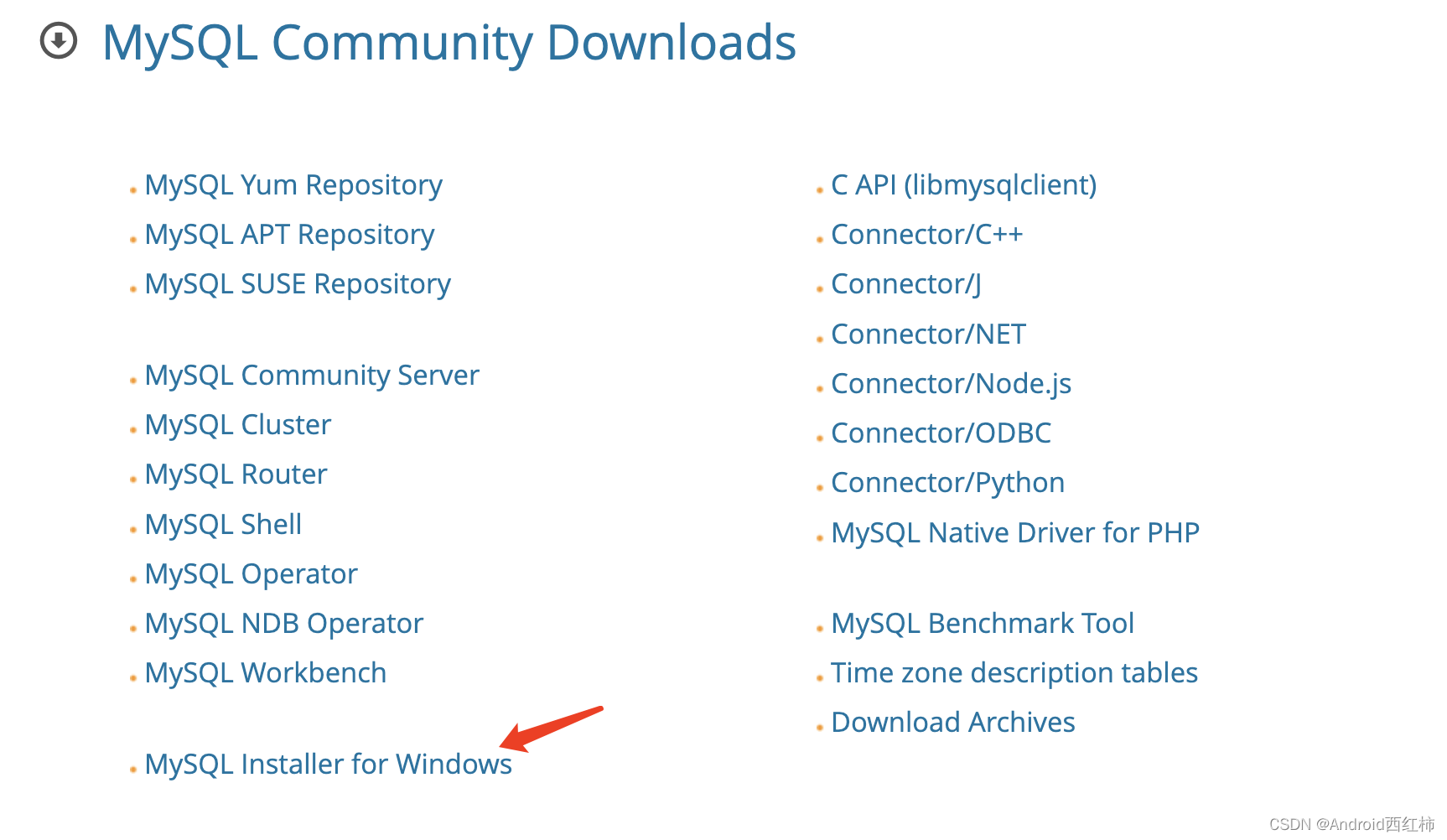The image size is (1447, 840).
Task: Go to MySQL Workbench downloads
Action: 266,673
